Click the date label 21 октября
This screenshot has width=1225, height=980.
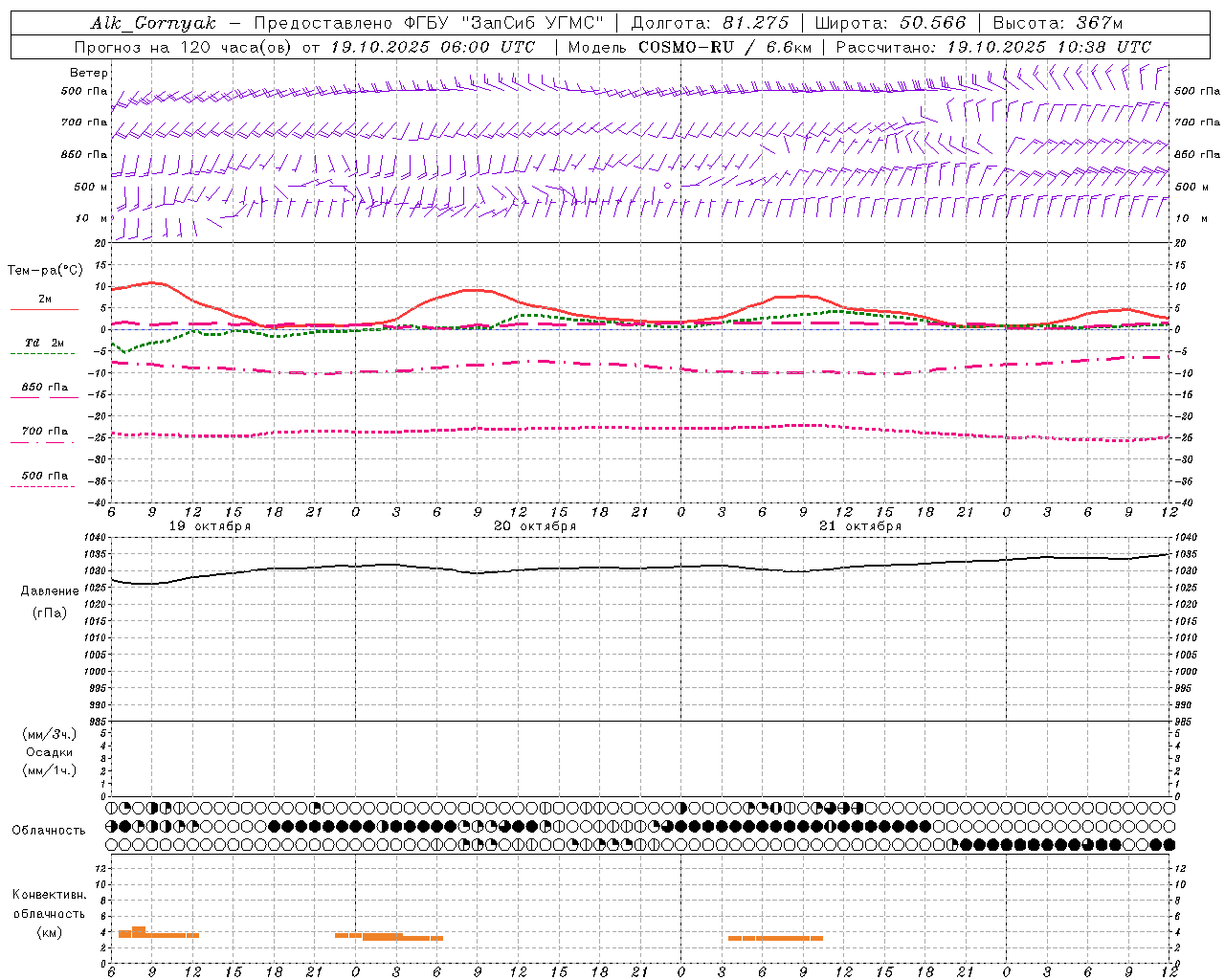point(860,525)
